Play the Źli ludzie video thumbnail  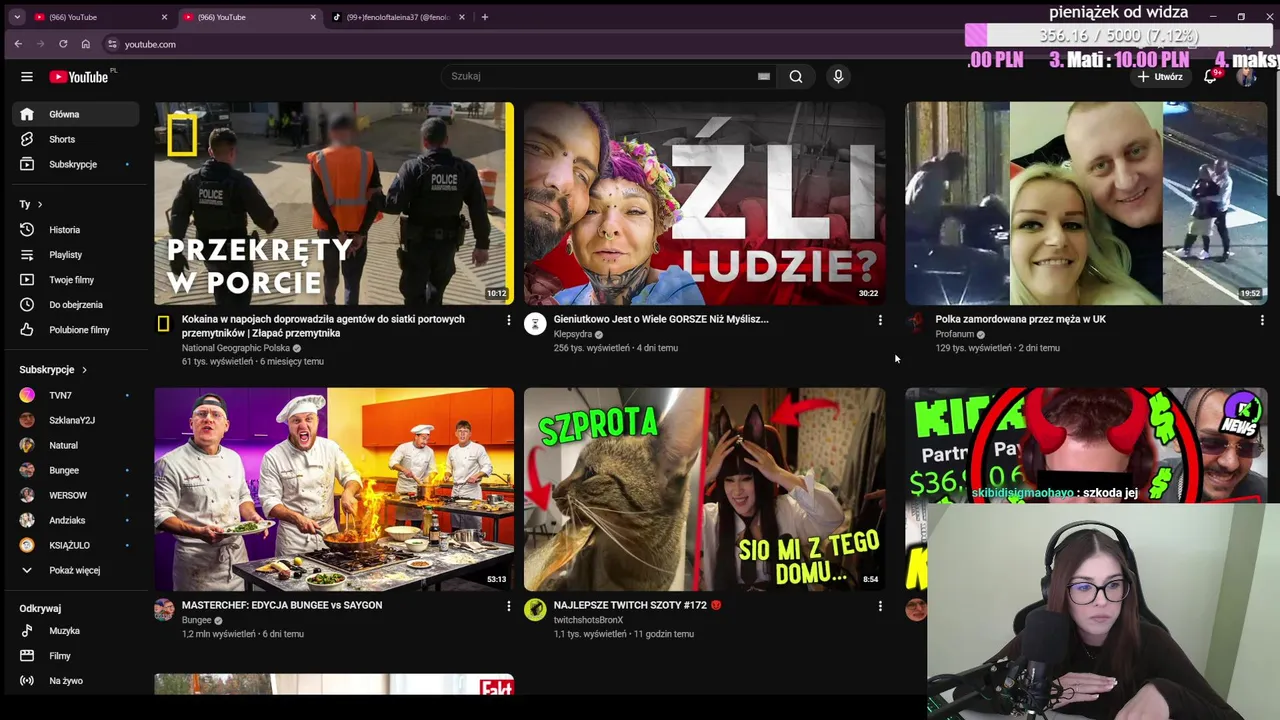coord(704,203)
